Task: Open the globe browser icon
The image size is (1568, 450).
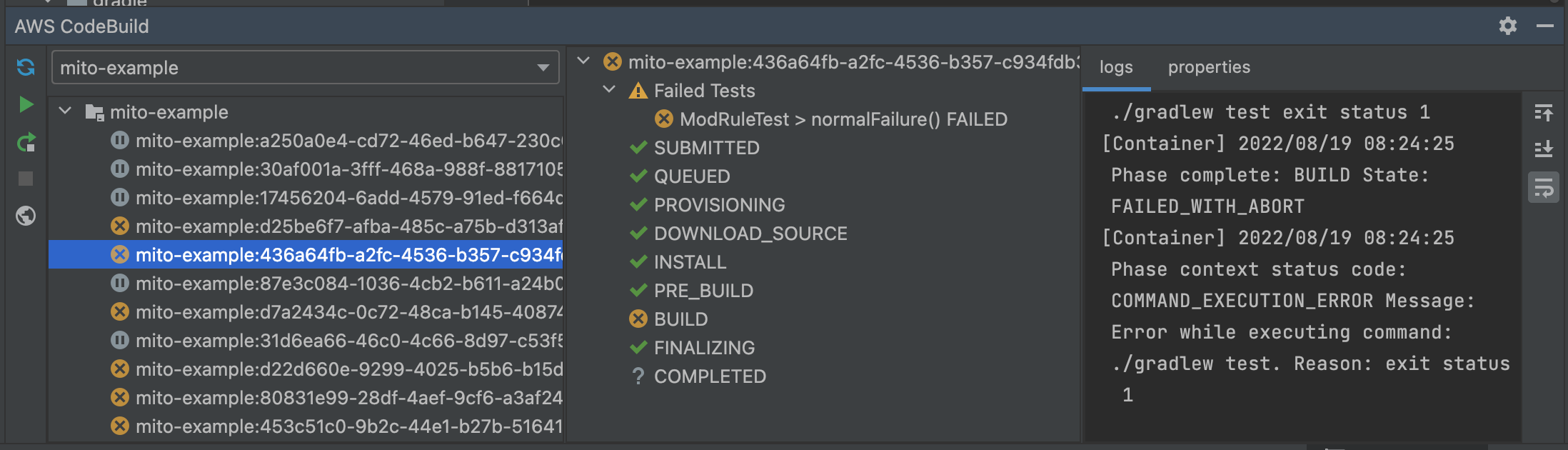Action: point(26,216)
